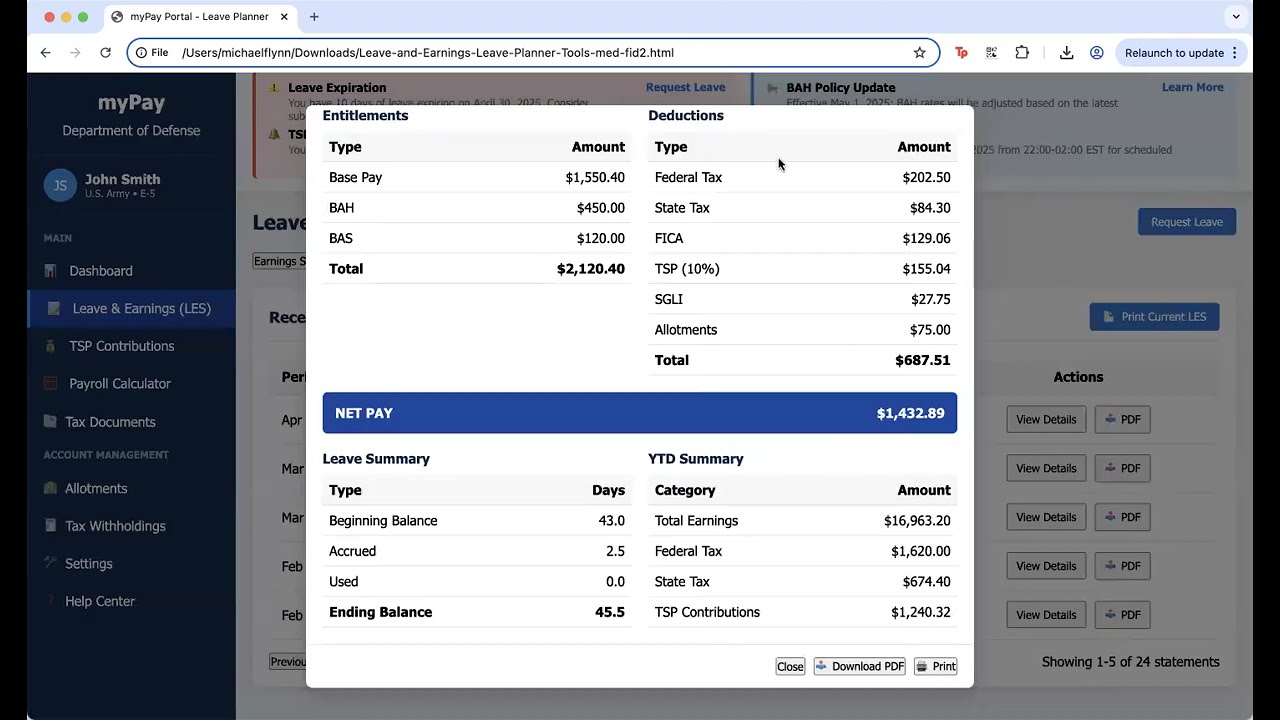
Task: Click the Total Earnings $16,963.20 row
Action: (x=803, y=521)
